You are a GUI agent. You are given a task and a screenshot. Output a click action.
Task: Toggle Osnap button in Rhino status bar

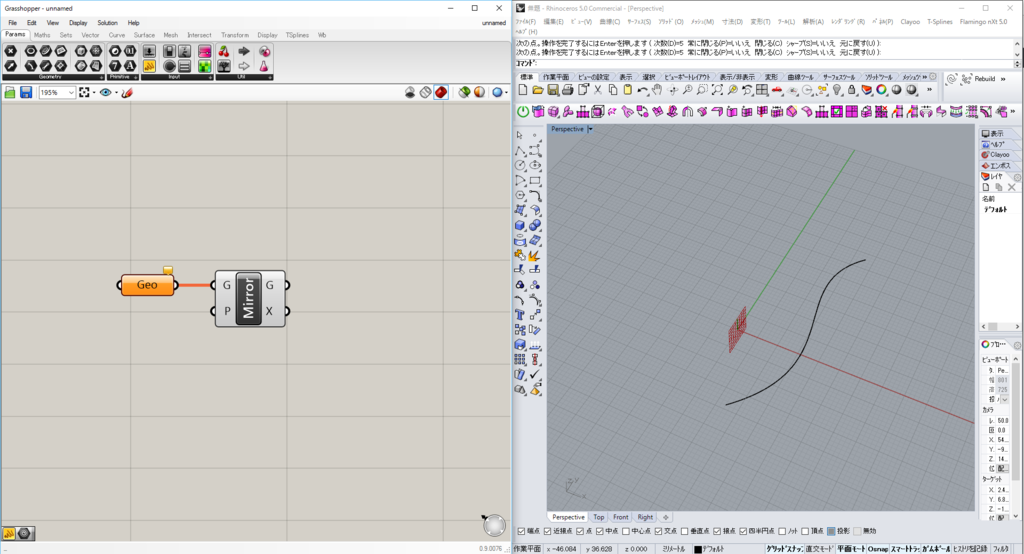tap(878, 549)
